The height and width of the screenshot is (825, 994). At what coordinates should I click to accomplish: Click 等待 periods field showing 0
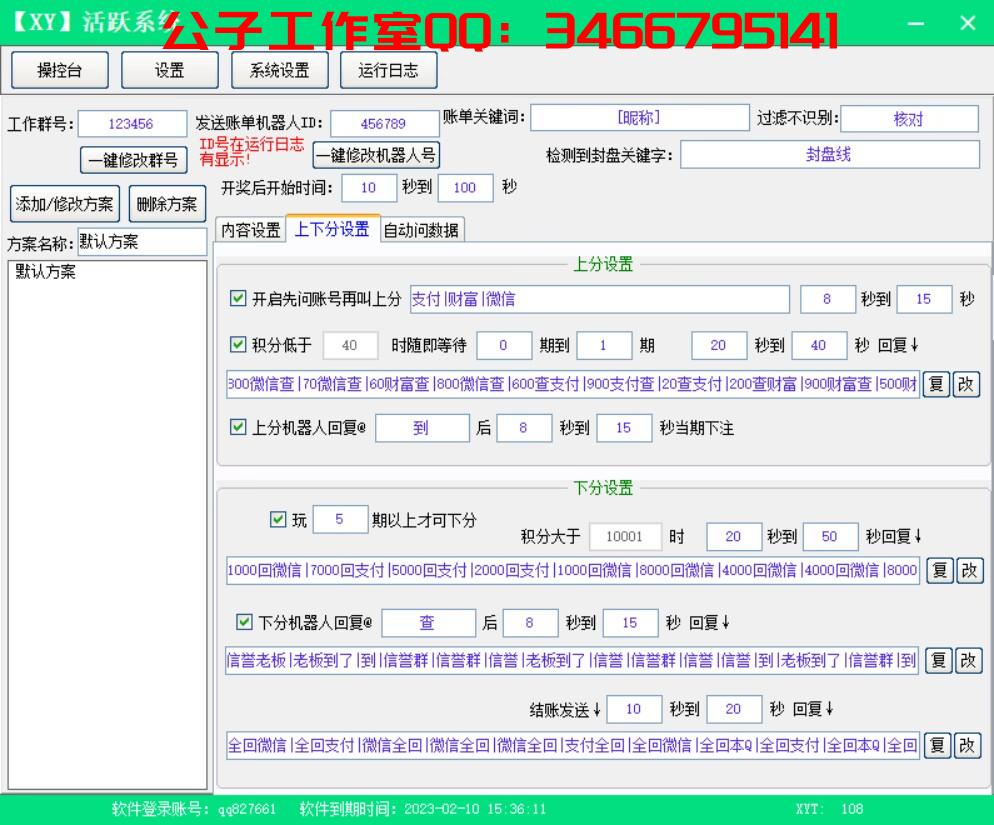click(503, 346)
